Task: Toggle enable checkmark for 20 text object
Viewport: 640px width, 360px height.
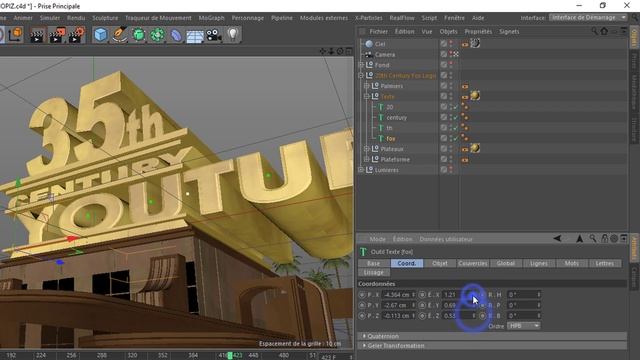Action: (456, 107)
